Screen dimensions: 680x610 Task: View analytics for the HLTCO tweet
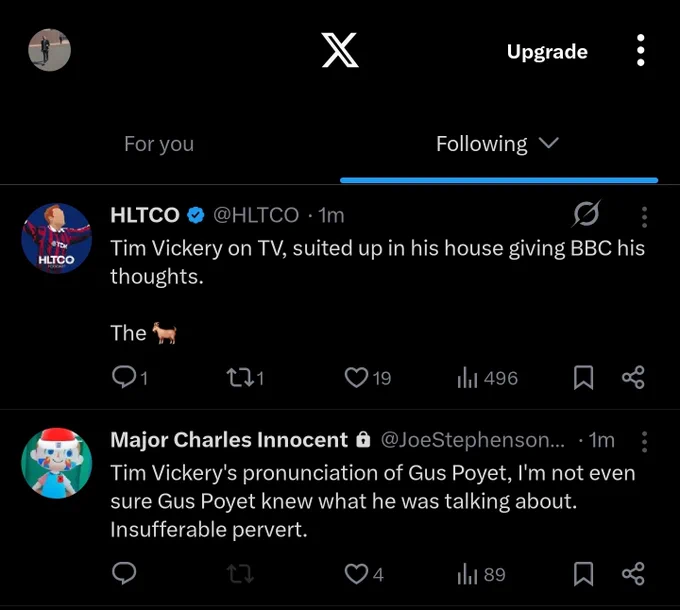click(x=487, y=378)
